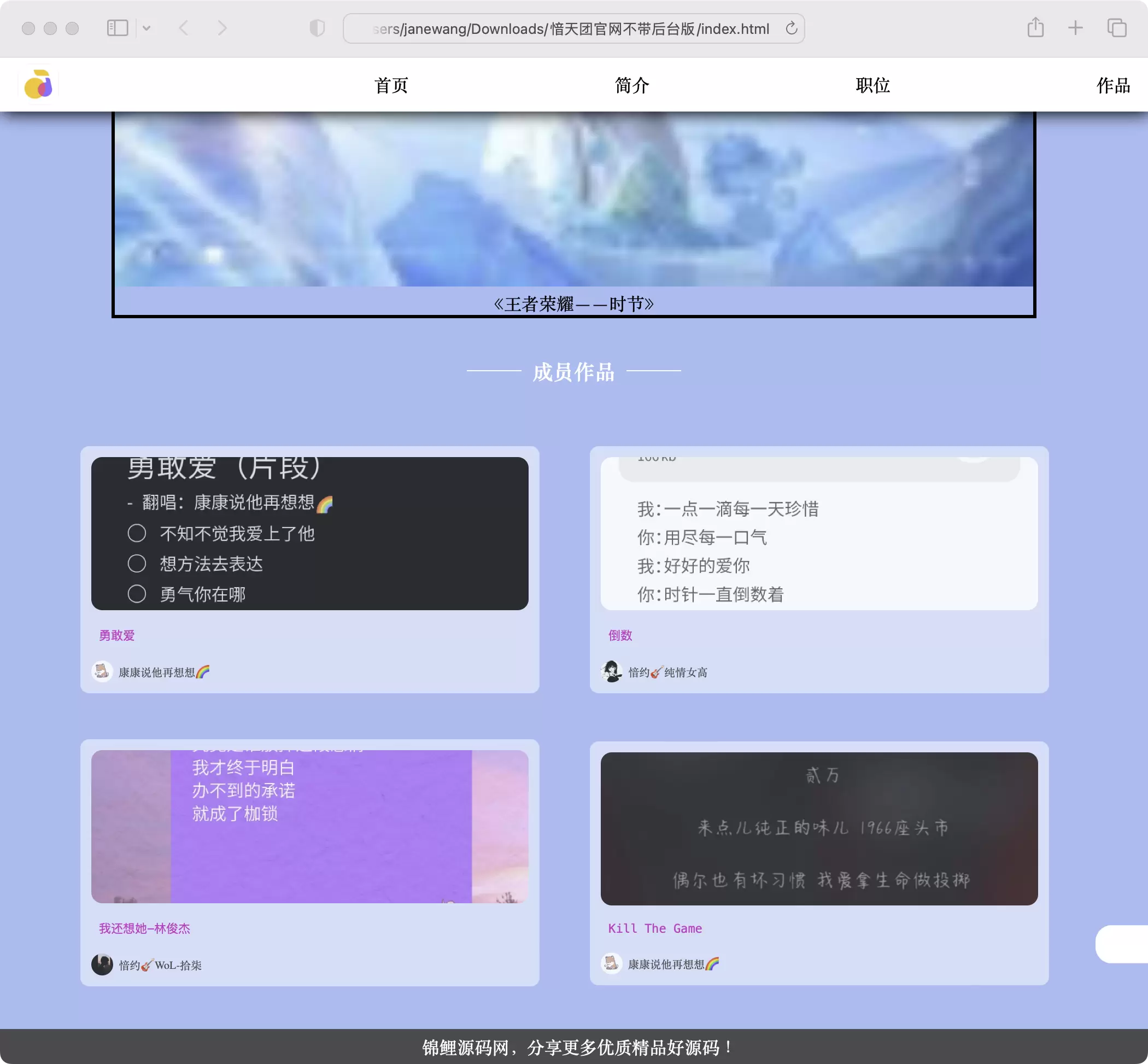Click the 我还想她–林俊杰 title link

(x=144, y=928)
